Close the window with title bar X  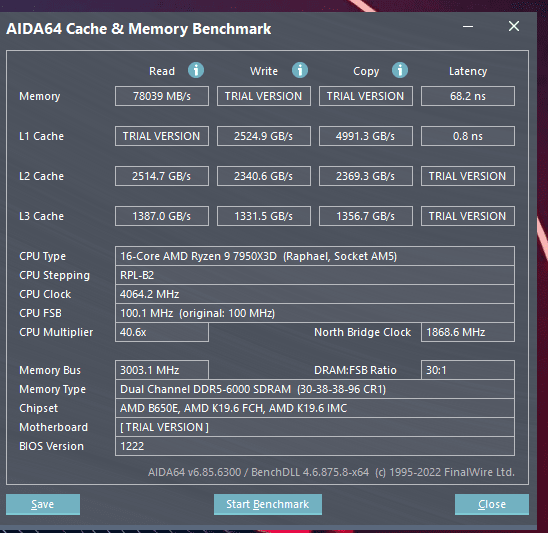click(514, 26)
